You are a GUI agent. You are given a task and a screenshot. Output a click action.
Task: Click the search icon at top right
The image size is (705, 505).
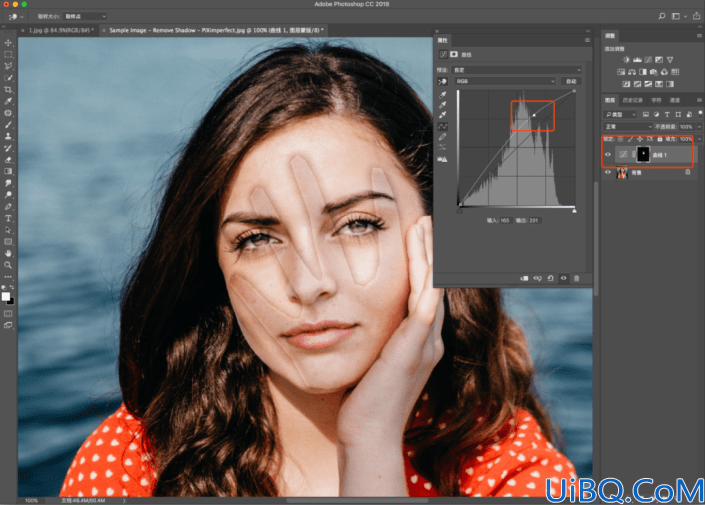662,16
